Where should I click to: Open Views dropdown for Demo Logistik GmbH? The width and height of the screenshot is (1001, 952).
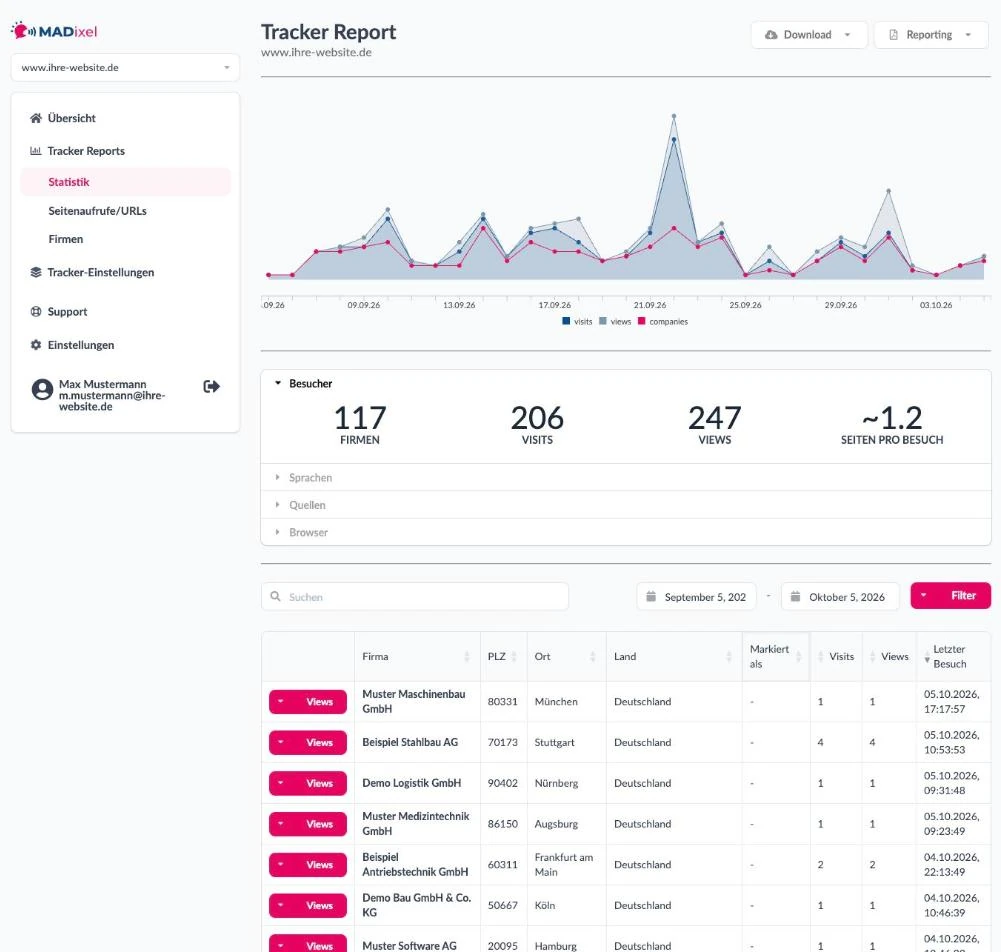[308, 783]
